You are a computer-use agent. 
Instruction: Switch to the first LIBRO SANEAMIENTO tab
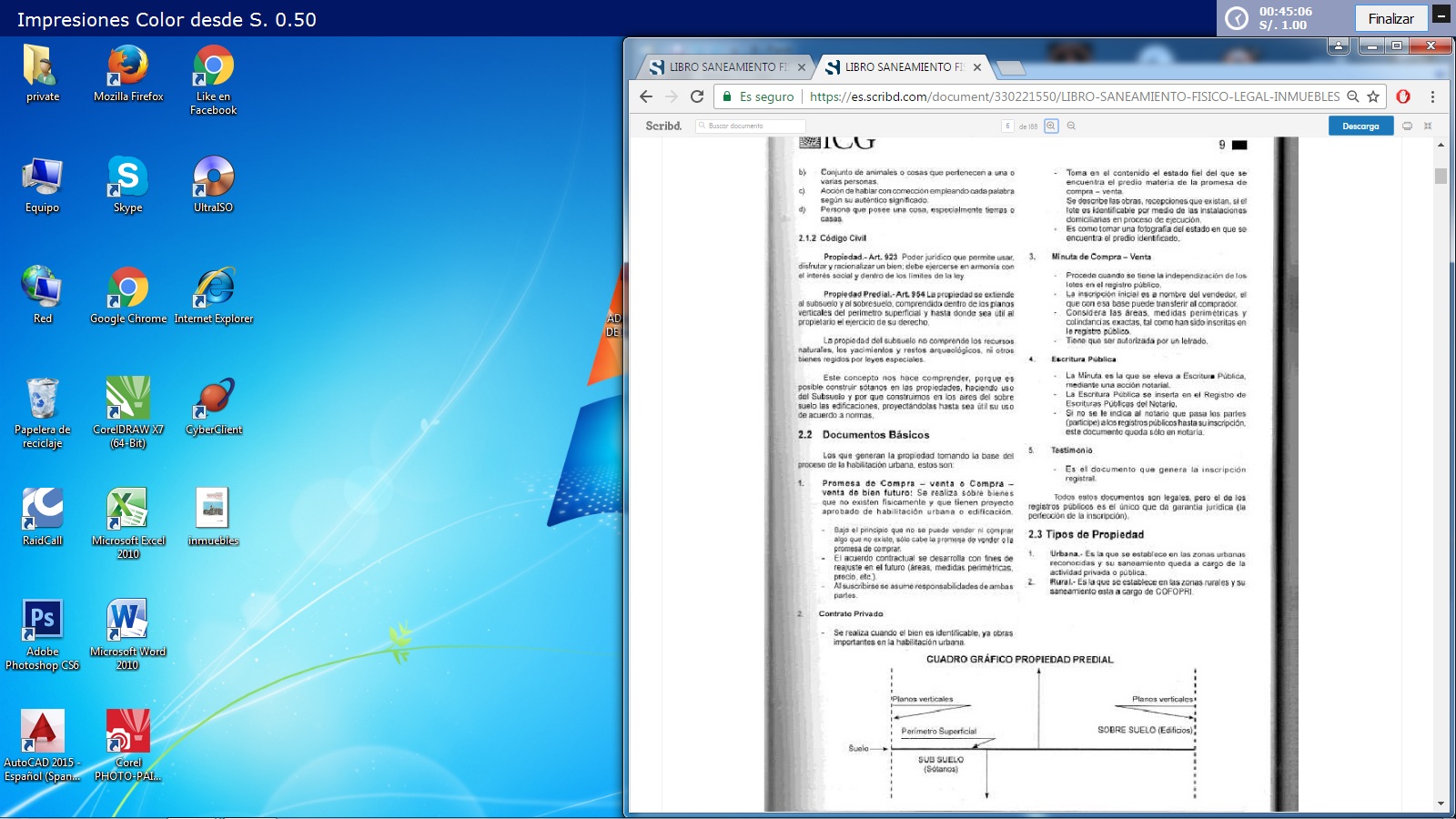tap(721, 67)
